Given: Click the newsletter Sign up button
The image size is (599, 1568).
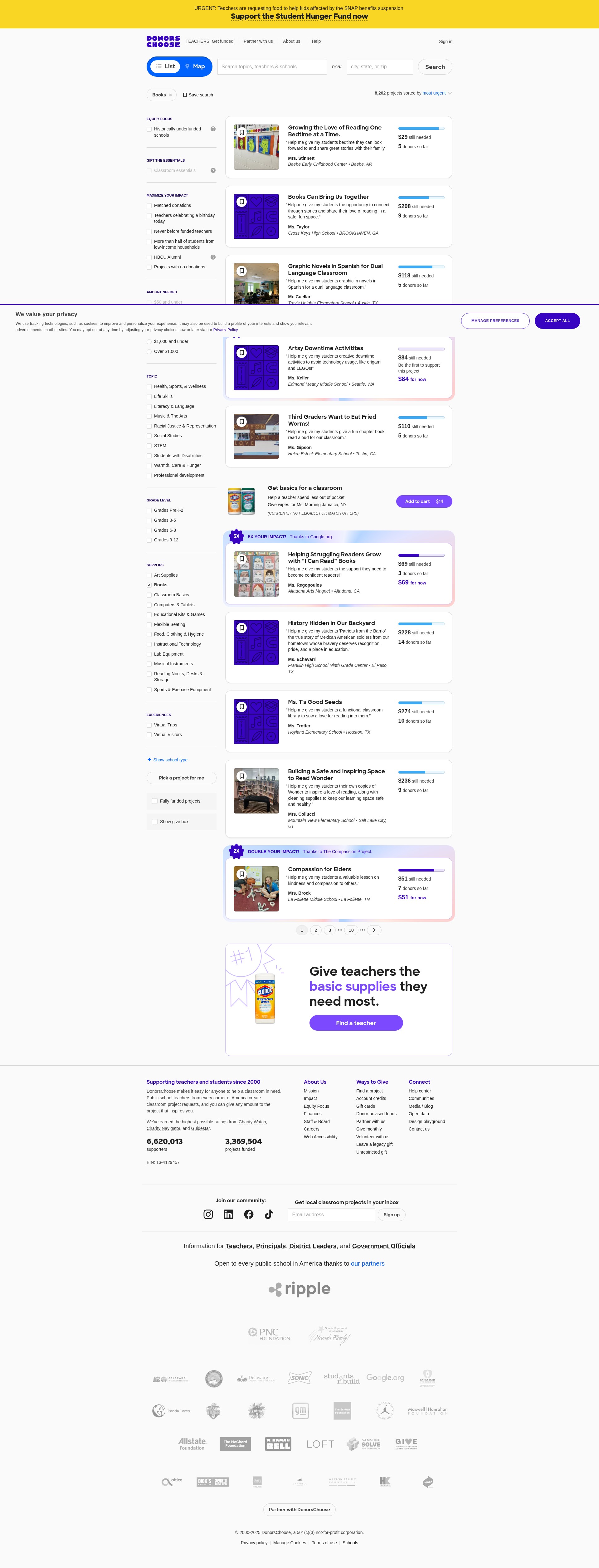Looking at the screenshot, I should (x=392, y=1214).
